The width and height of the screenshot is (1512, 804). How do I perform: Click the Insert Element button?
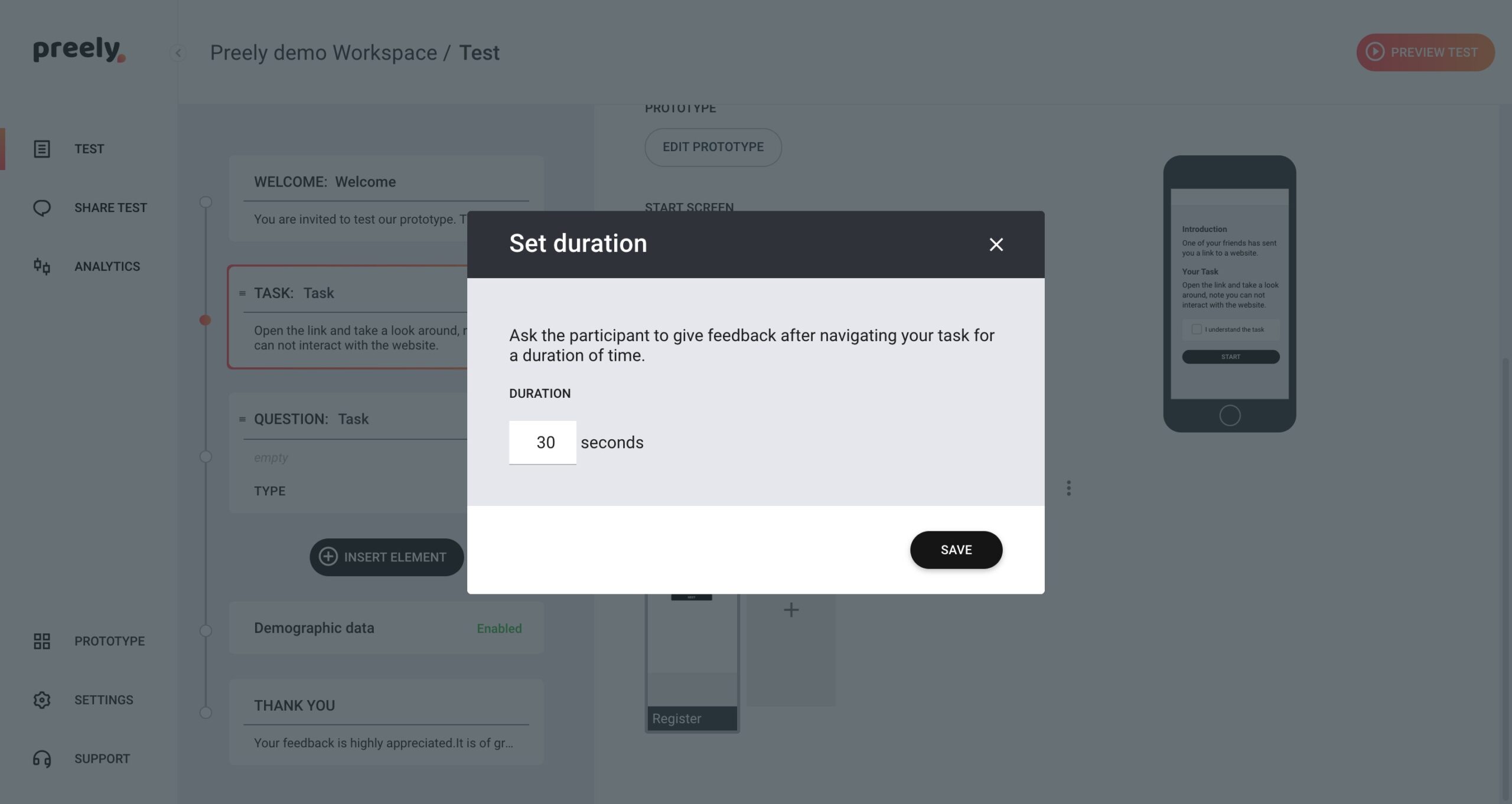coord(386,557)
